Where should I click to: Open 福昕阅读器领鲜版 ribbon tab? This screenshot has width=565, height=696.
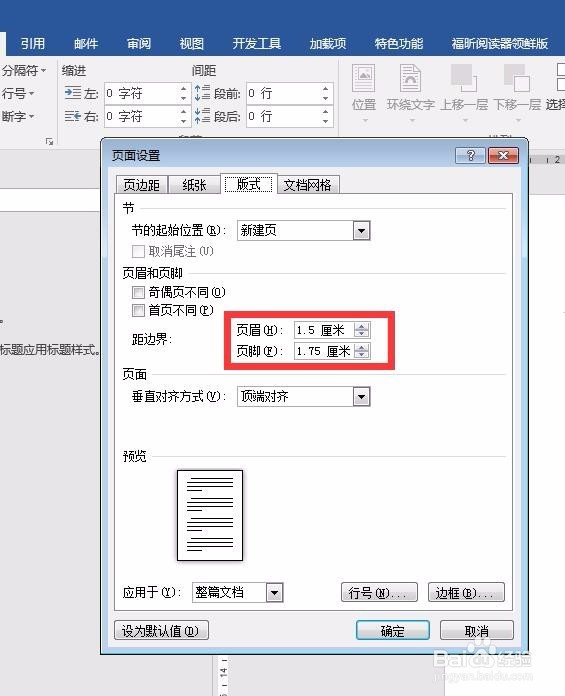[499, 43]
